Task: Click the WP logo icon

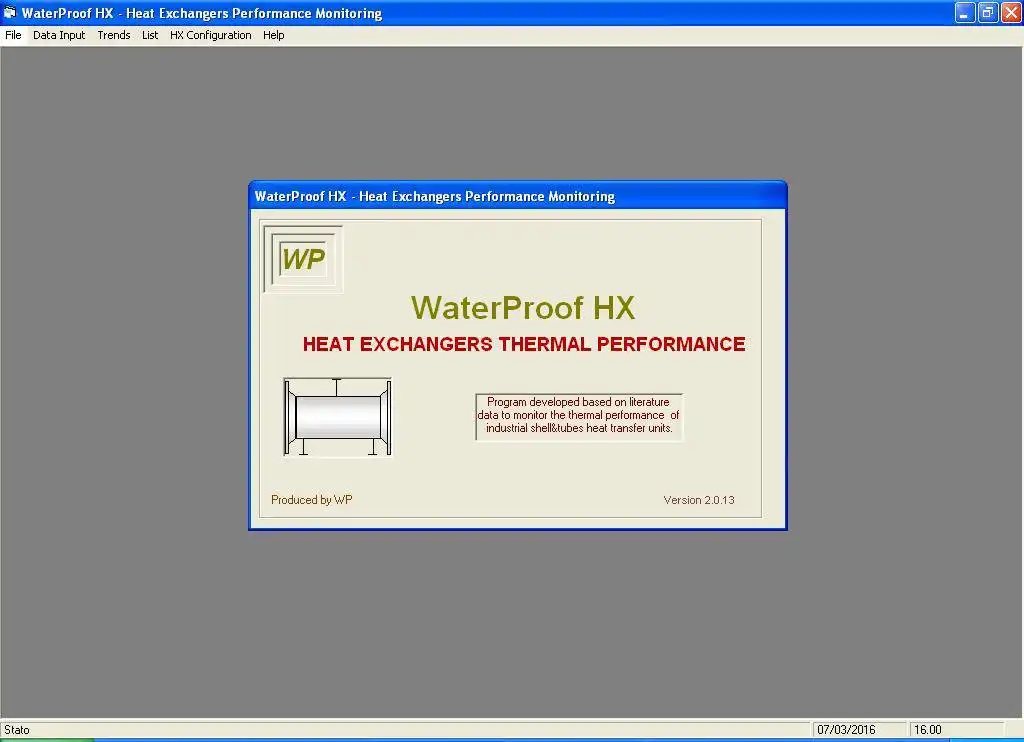Action: 303,259
